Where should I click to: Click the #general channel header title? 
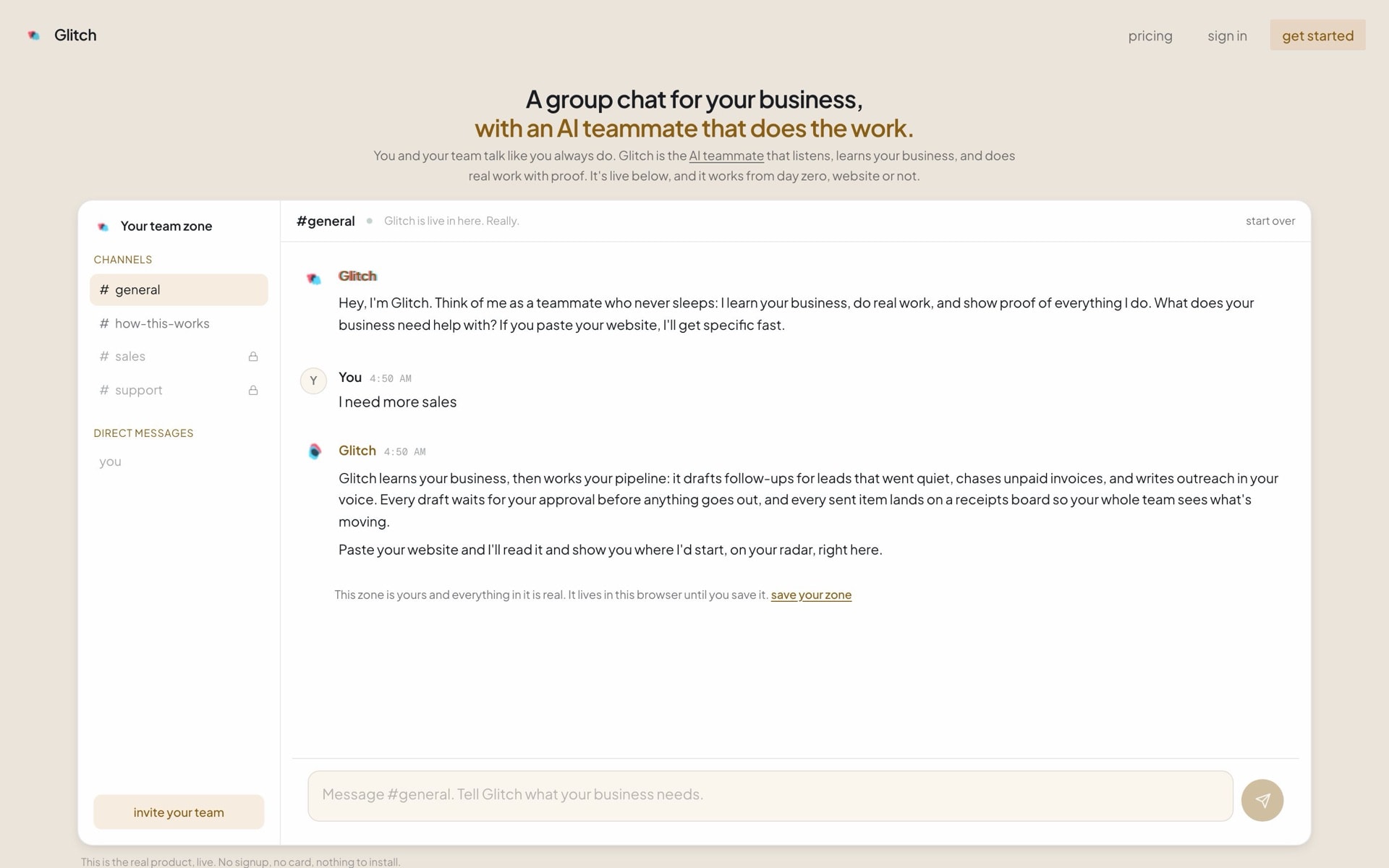point(326,221)
